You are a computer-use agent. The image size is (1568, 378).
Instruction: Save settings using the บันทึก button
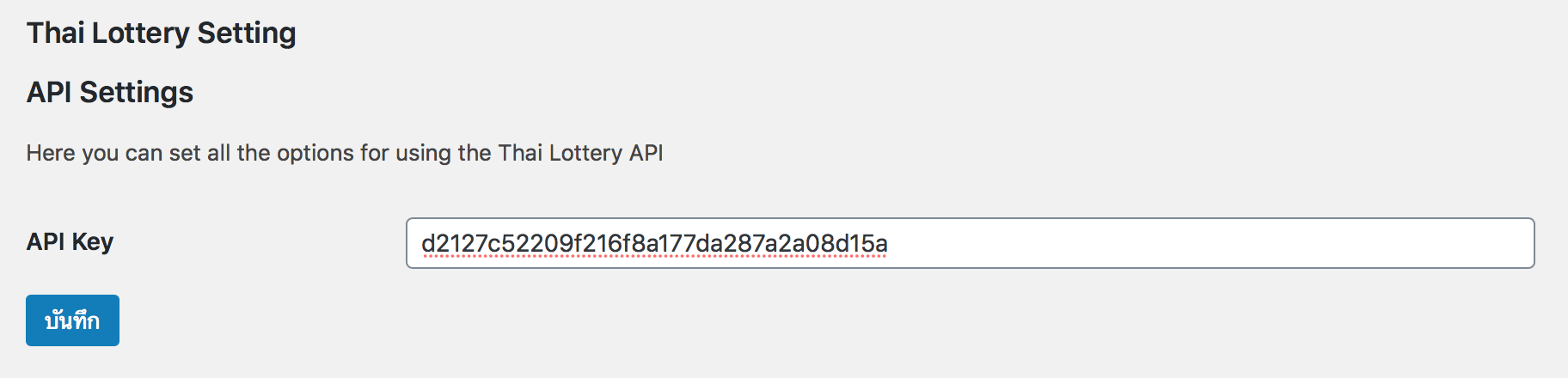click(72, 320)
